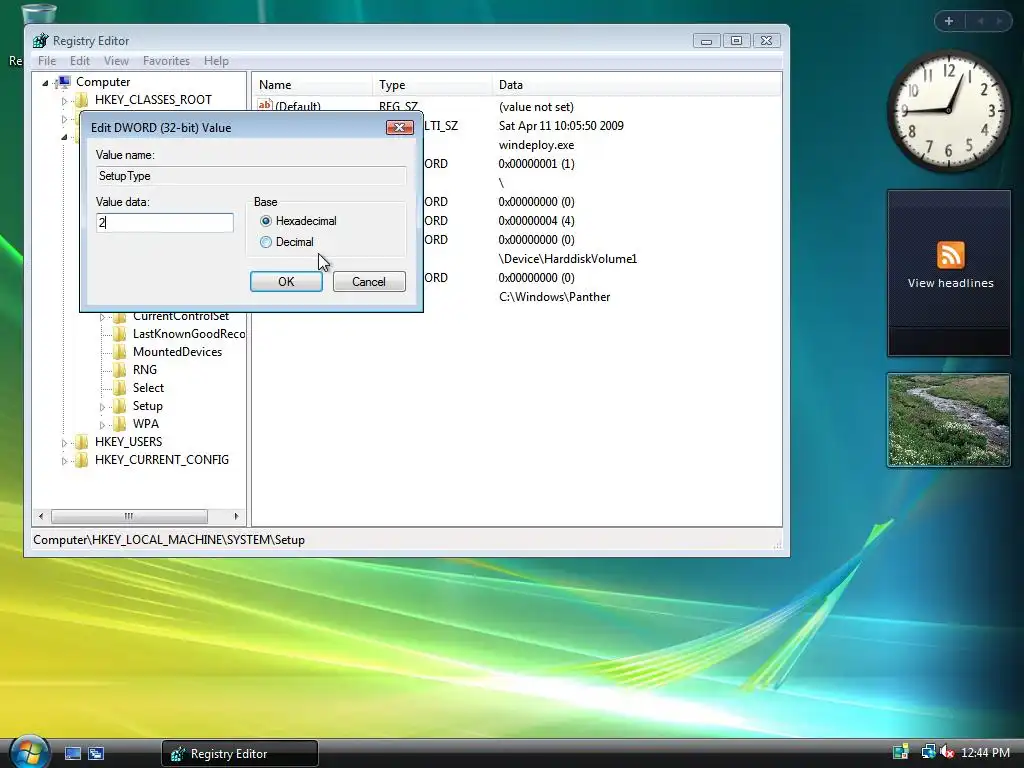This screenshot has width=1024, height=768.
Task: Open the Recycle Bin desktop icon
Action: 39,13
